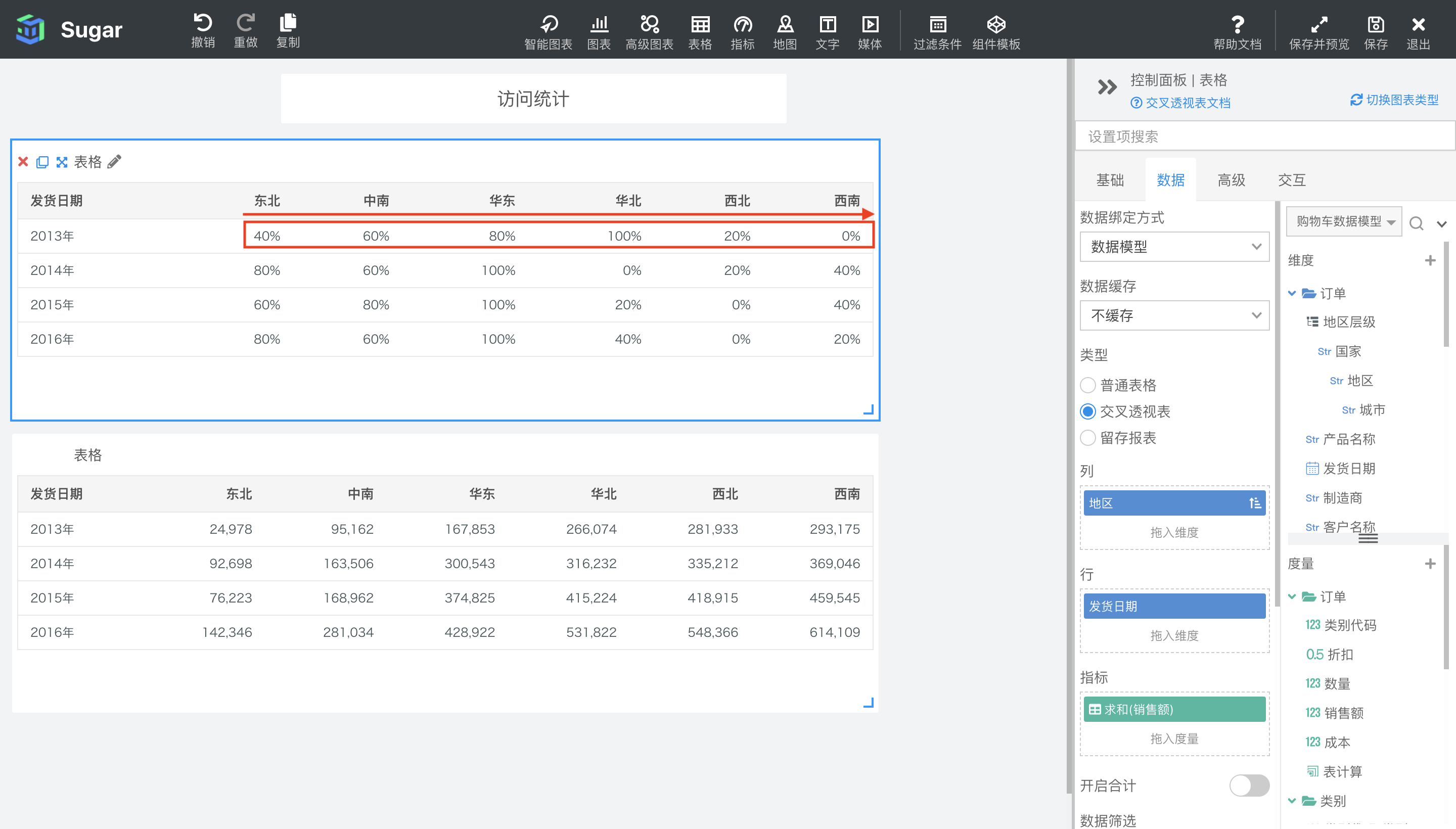Open the Chart (图表) components menu
The image size is (1456, 829).
(x=599, y=32)
